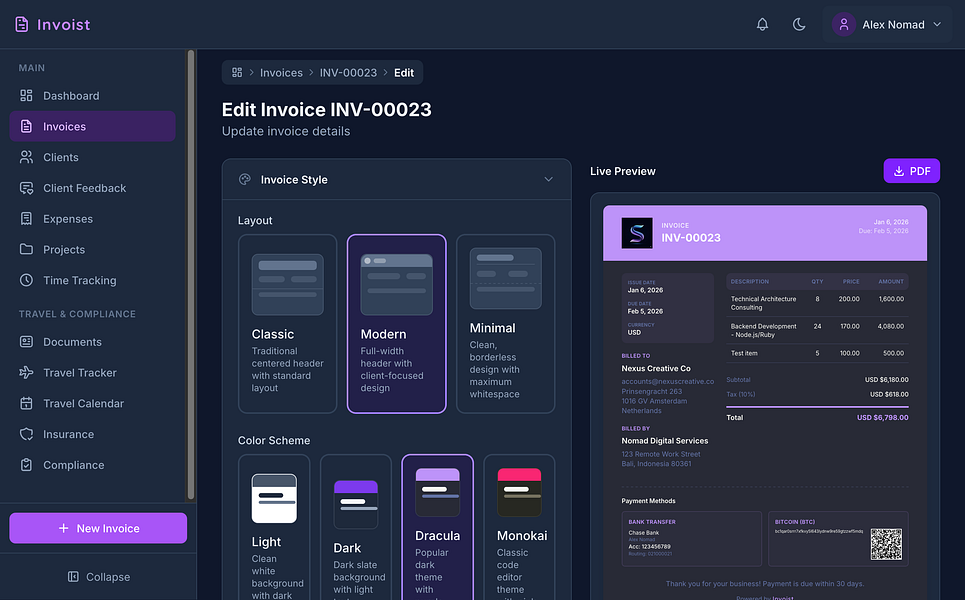
Task: Click the Technical Architecture Consulting row
Action: (817, 303)
